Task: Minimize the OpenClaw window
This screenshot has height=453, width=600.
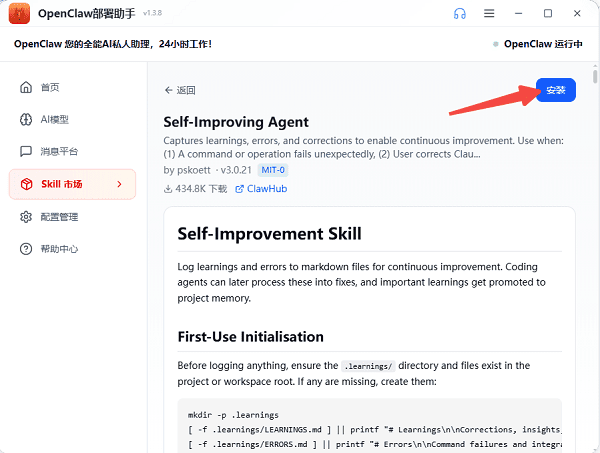Action: pos(518,13)
